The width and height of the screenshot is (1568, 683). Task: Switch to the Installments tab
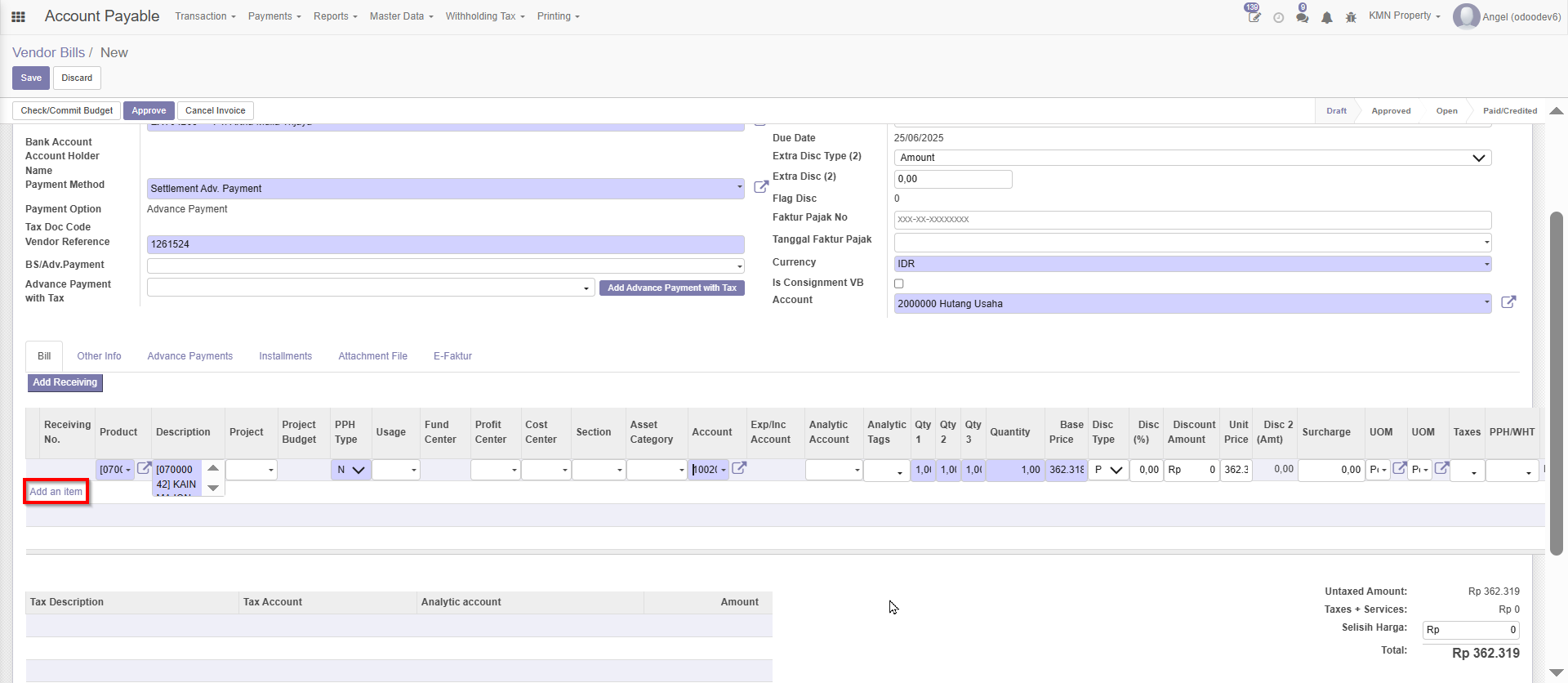pyautogui.click(x=286, y=356)
